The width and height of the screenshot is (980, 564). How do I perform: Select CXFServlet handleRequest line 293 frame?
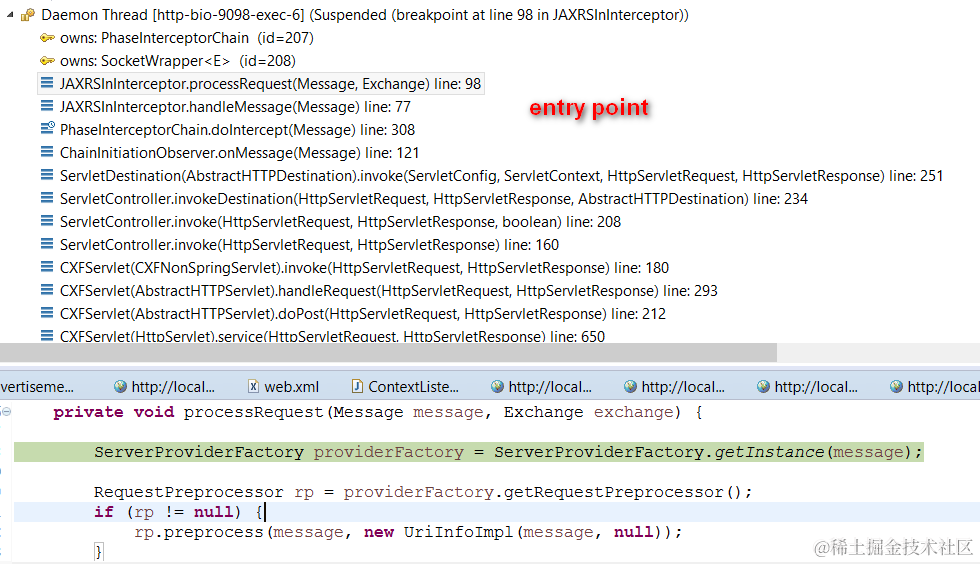[389, 291]
